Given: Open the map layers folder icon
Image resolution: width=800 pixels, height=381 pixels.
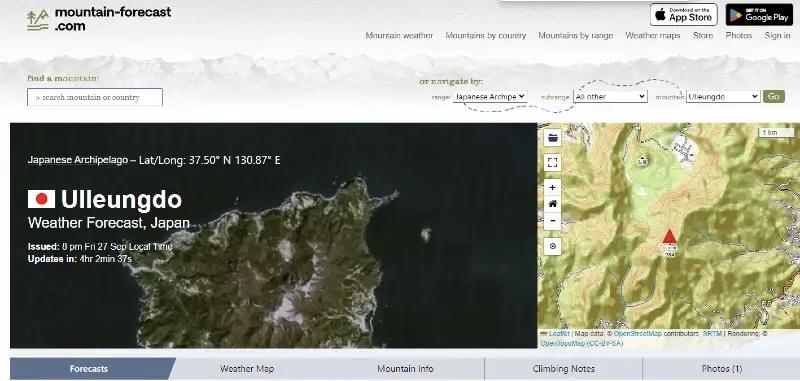Looking at the screenshot, I should tap(553, 137).
